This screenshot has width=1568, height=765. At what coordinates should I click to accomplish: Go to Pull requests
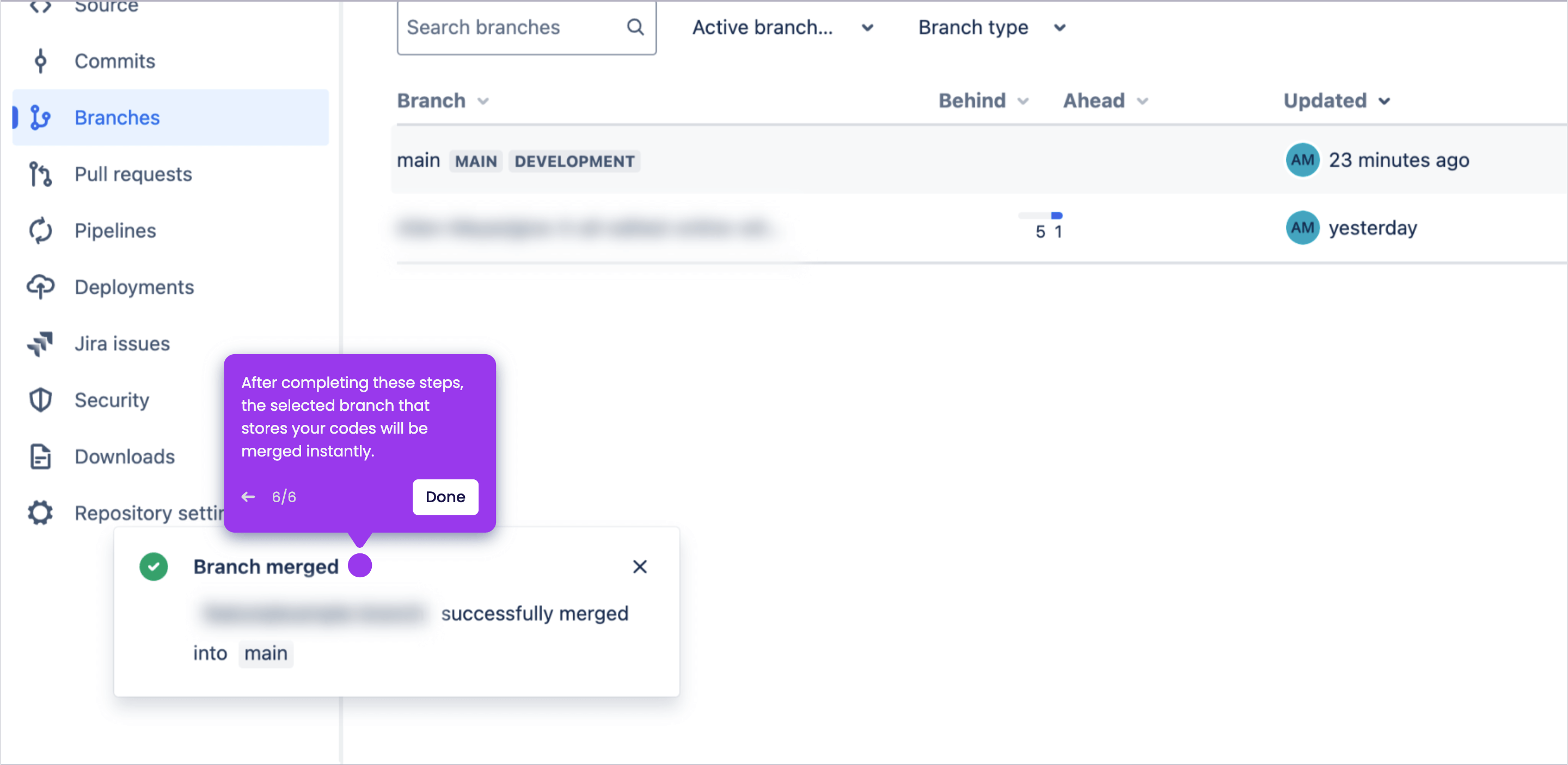pos(133,174)
